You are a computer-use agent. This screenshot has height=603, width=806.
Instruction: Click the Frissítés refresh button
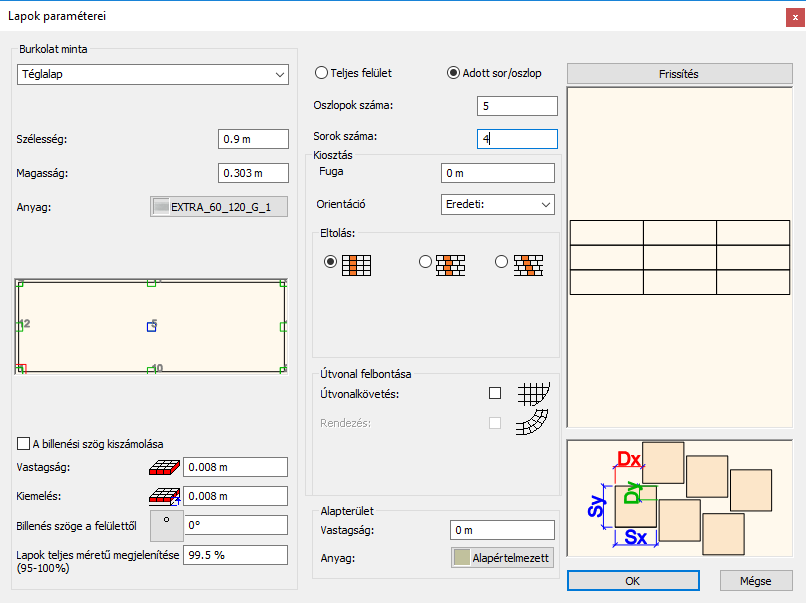click(680, 74)
